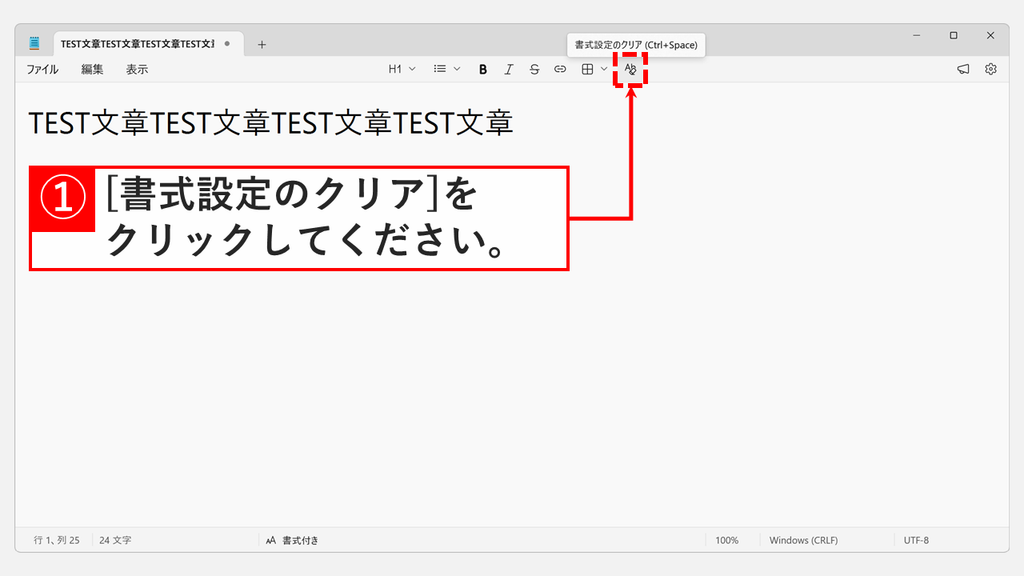The height and width of the screenshot is (576, 1024).
Task: Click the 24 文字 character count
Action: pyautogui.click(x=116, y=540)
